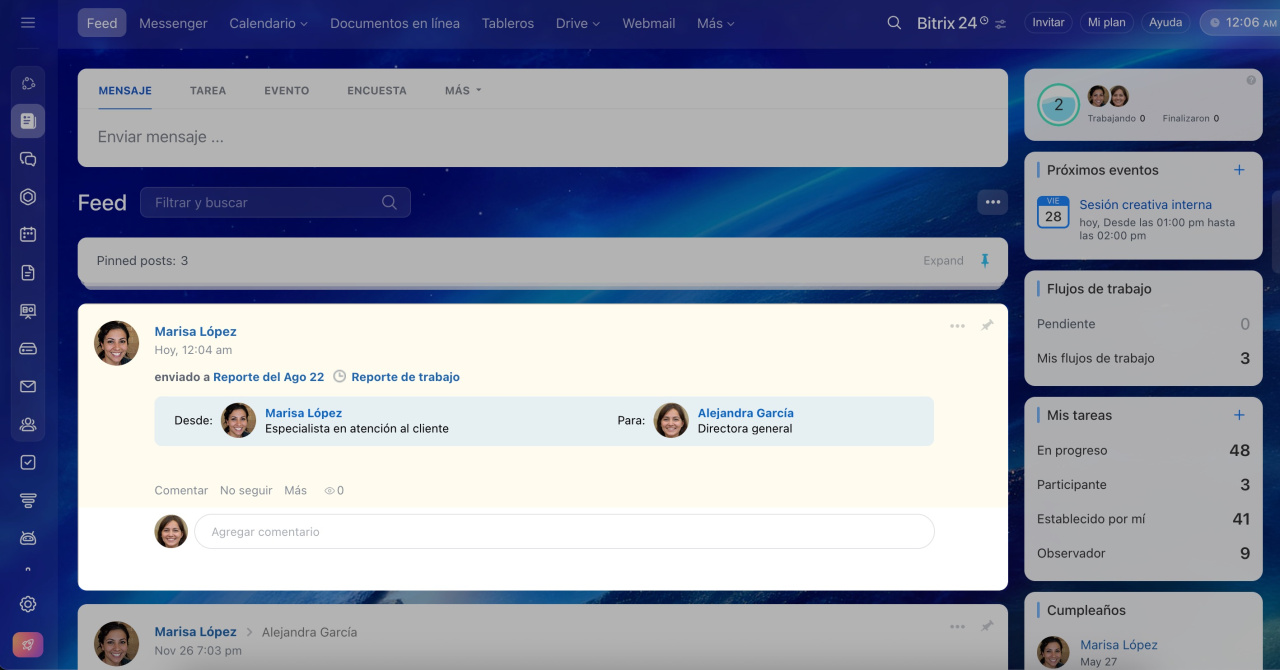Toggle pin on Marisa López's report post
Viewport: 1280px width, 670px height.
[987, 326]
